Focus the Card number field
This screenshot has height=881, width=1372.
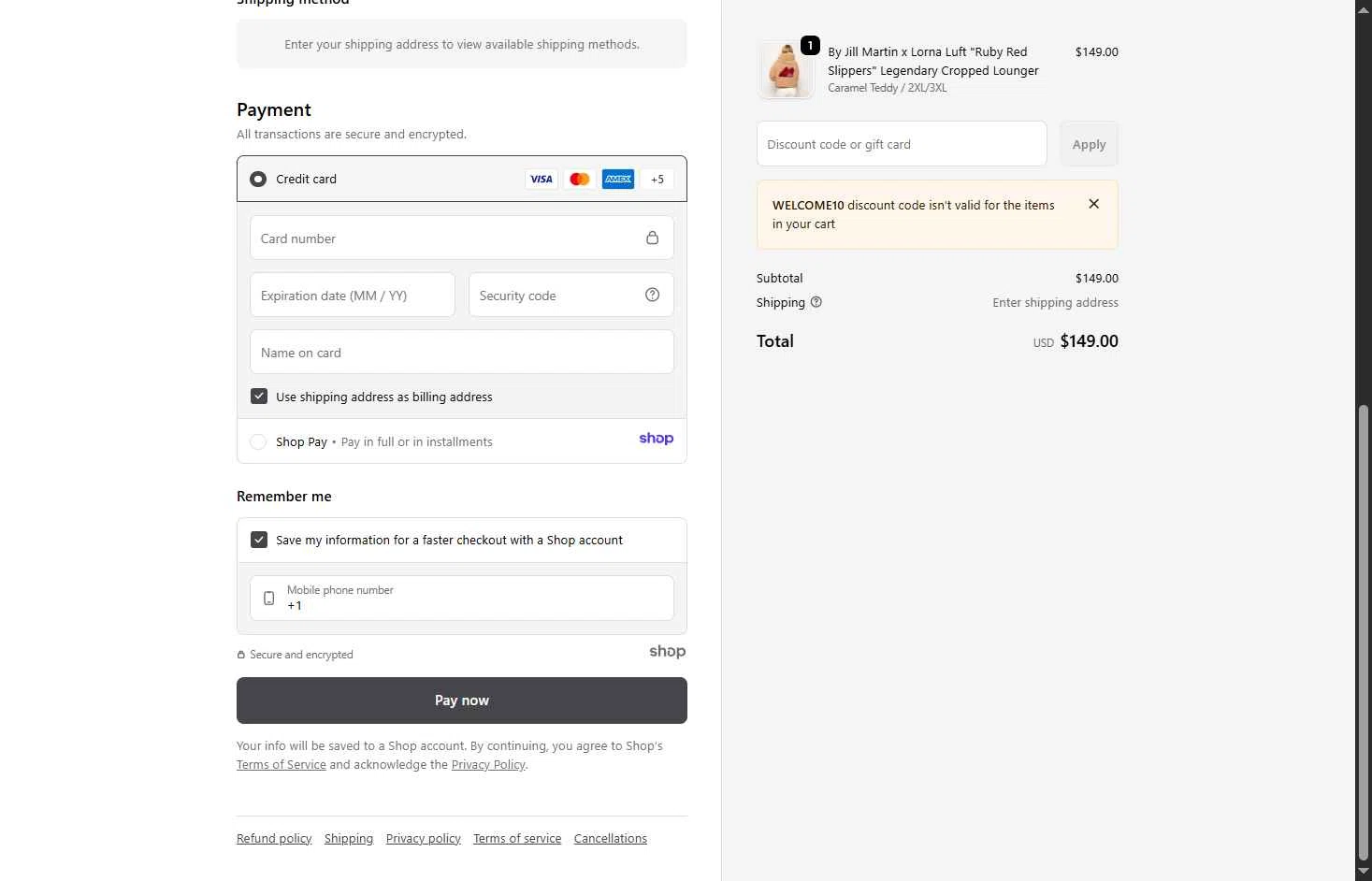click(462, 238)
